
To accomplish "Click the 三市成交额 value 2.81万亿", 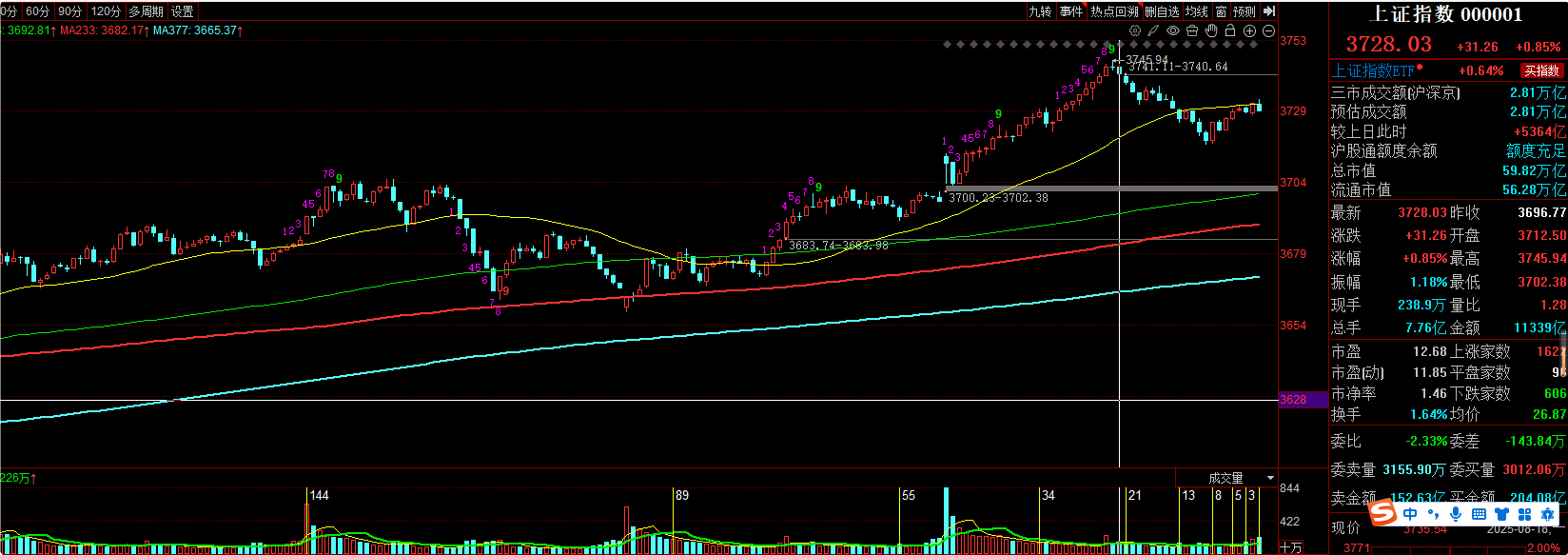I will click(1538, 93).
